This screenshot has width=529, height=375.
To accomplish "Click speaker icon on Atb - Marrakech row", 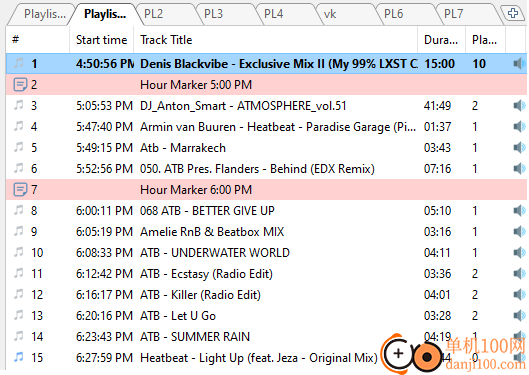I will tap(519, 147).
